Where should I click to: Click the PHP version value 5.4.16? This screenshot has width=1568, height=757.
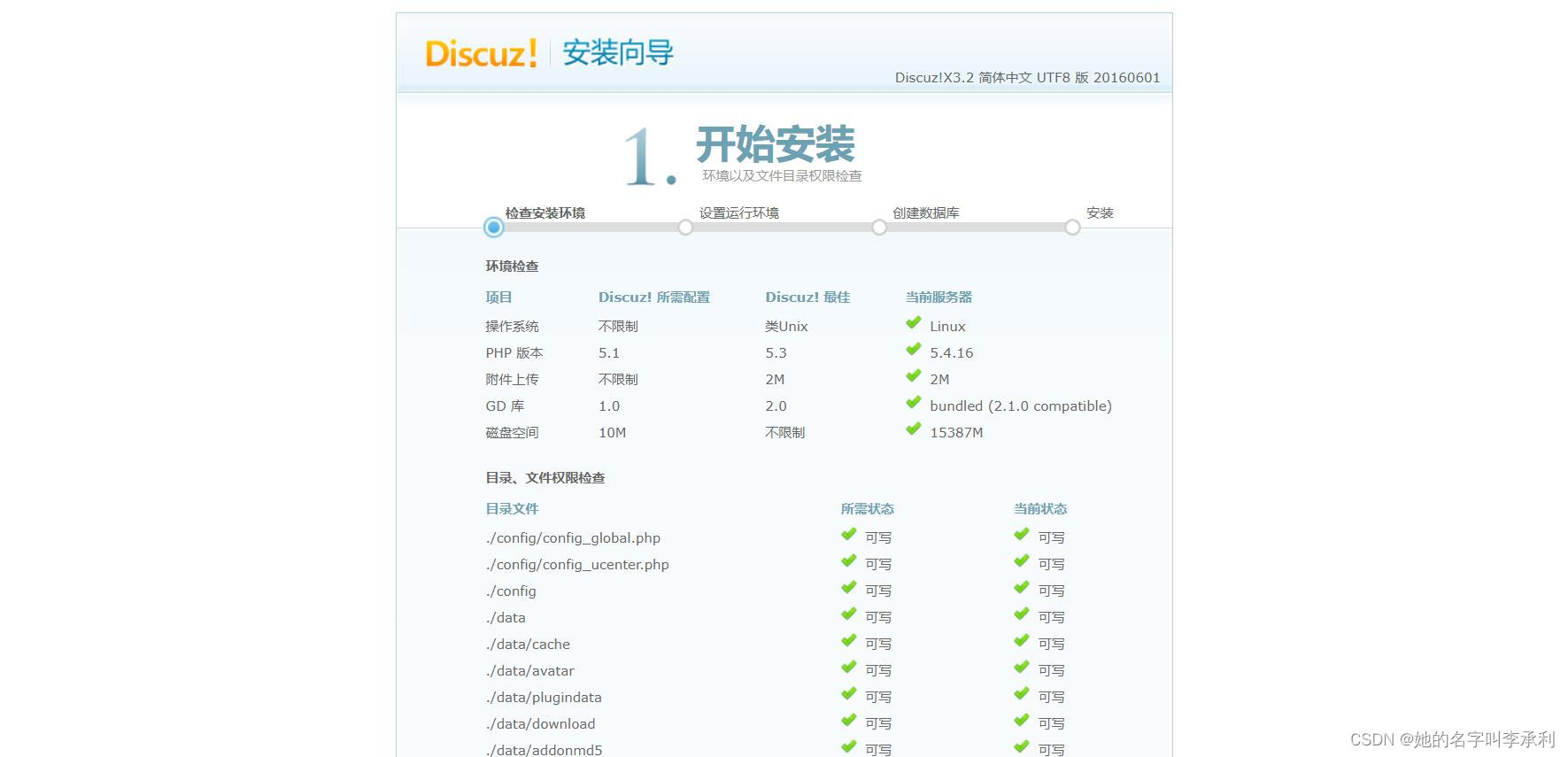[952, 352]
